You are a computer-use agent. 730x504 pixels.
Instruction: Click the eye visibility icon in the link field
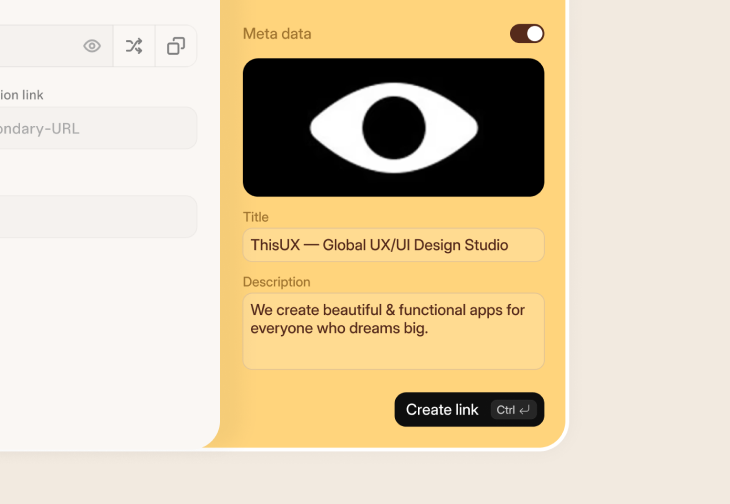point(92,46)
